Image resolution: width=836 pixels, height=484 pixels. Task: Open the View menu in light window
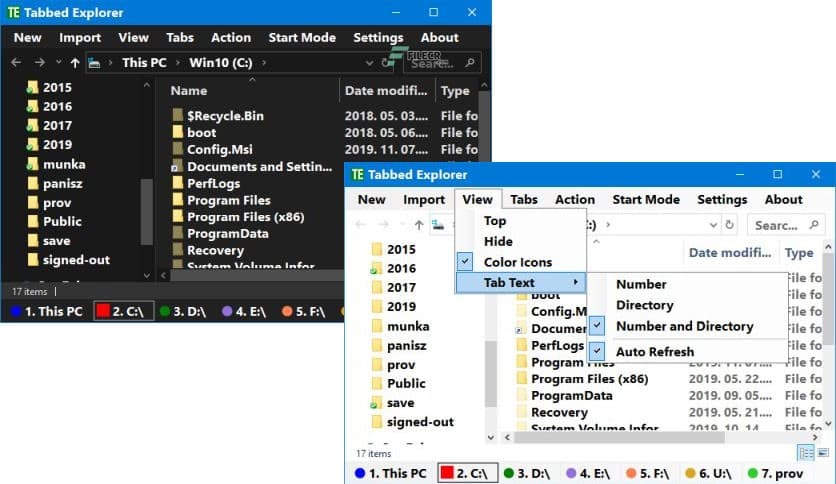477,199
